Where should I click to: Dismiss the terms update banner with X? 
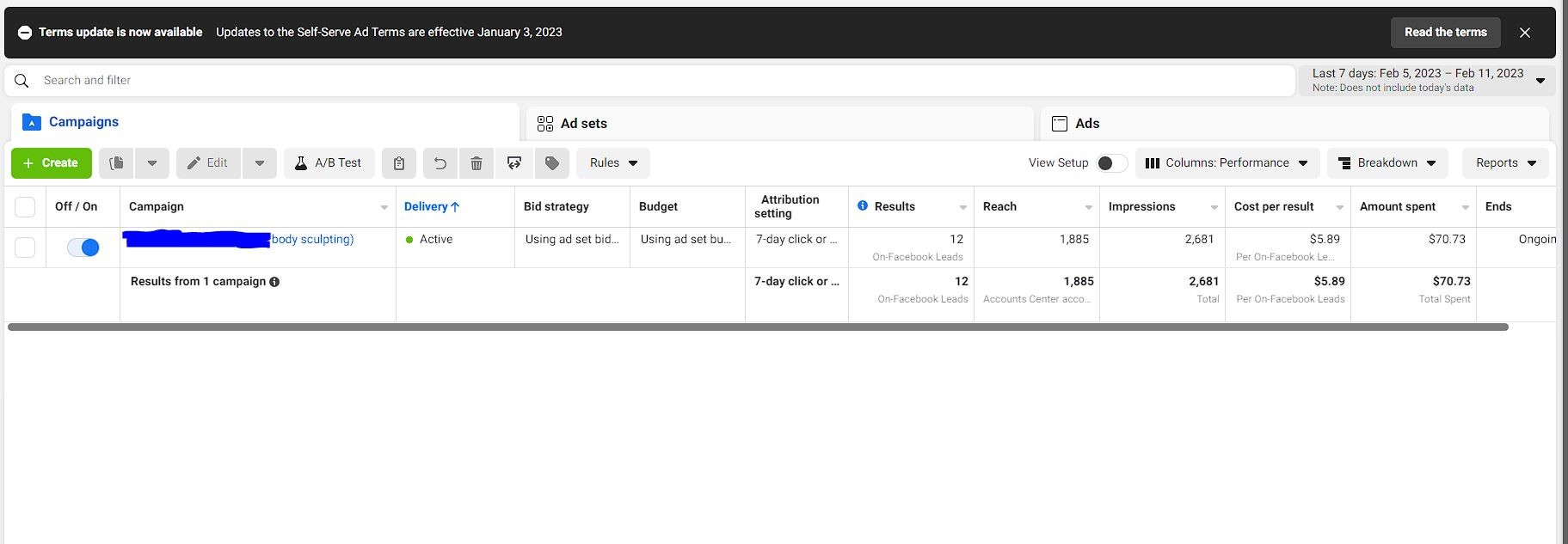pyautogui.click(x=1524, y=33)
